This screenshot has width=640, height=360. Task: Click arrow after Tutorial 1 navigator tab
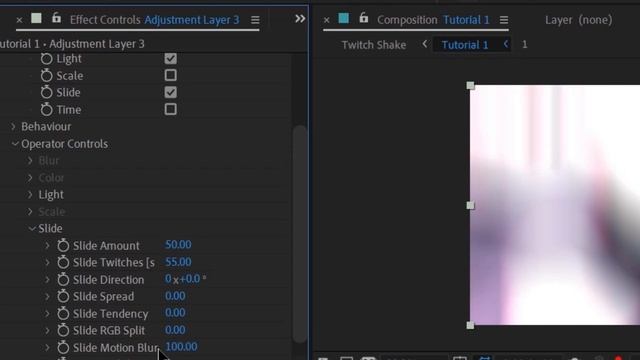[506, 44]
